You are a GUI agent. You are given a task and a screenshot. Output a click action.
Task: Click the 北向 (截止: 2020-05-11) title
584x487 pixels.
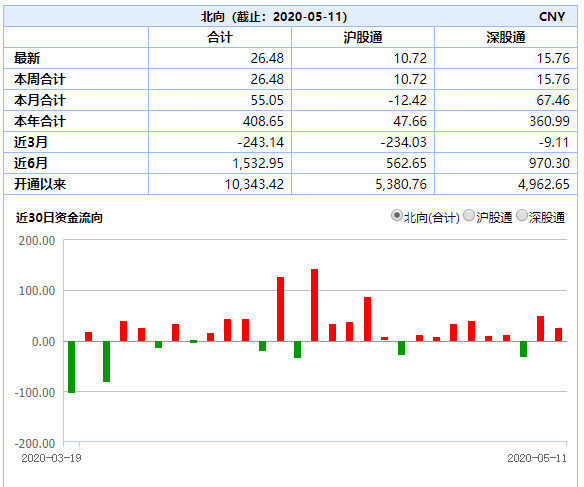pos(274,16)
